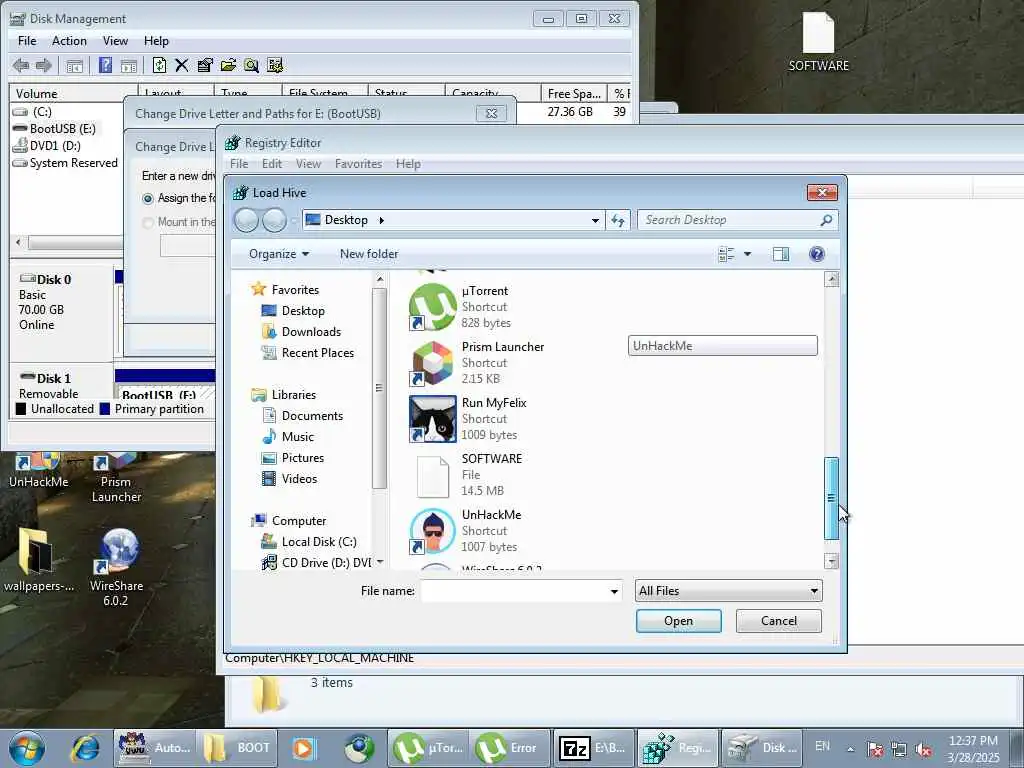
Task: Click the Search Desktop field
Action: pyautogui.click(x=738, y=220)
